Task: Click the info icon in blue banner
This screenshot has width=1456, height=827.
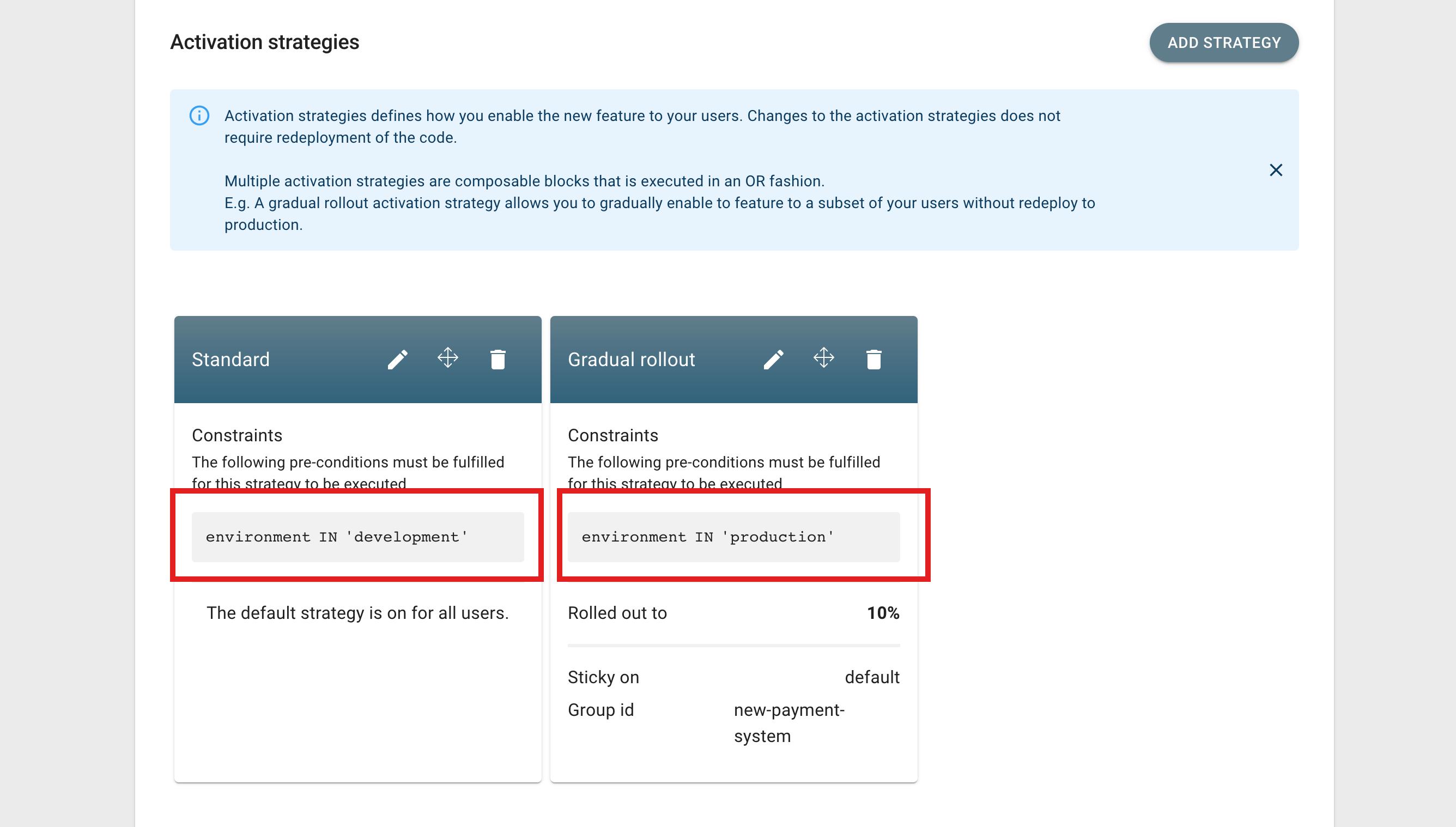Action: (x=199, y=116)
